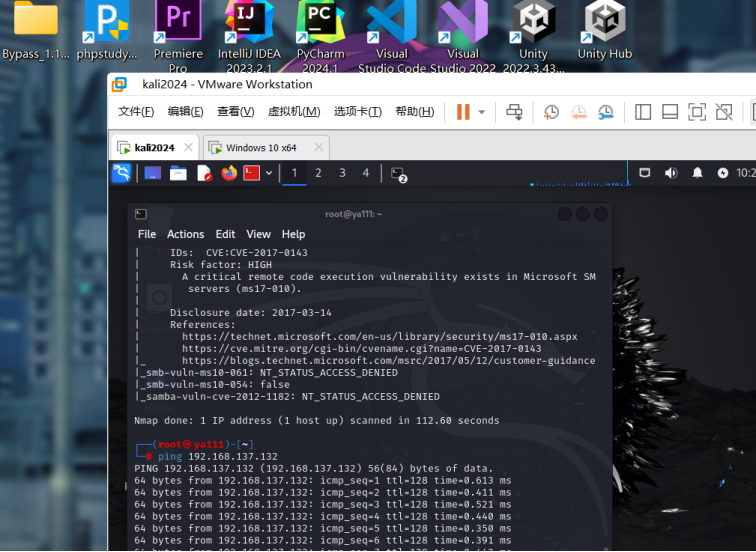Open the Bypass_1.1 folder on desktop

coord(36,30)
